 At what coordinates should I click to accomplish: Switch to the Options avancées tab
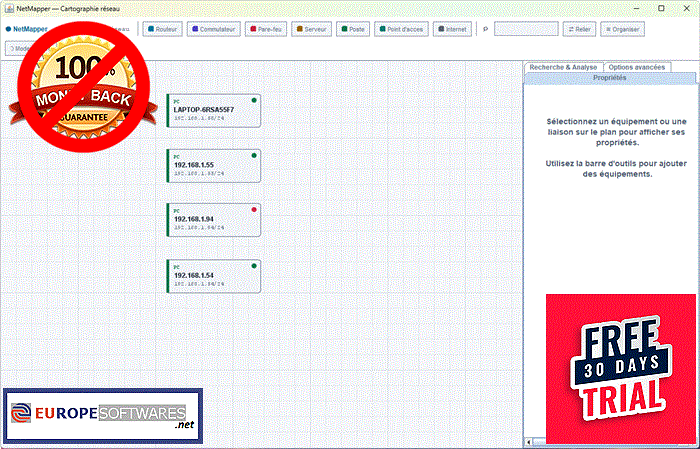637,67
